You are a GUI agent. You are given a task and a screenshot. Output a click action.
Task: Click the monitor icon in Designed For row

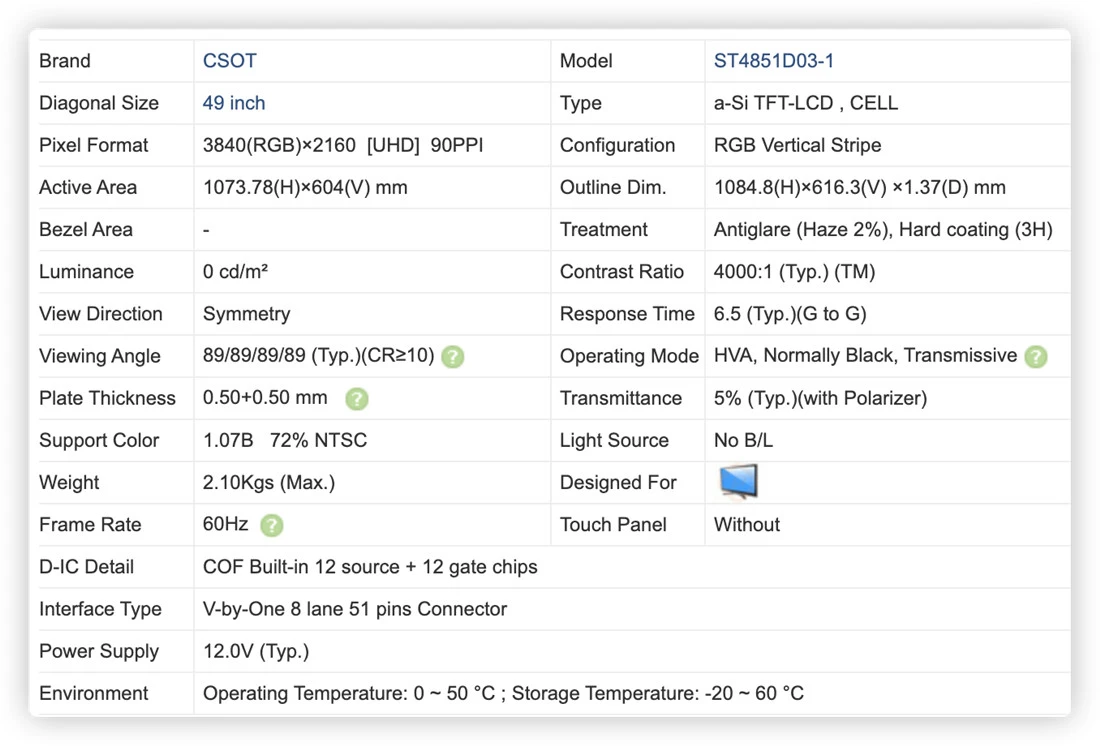tap(738, 481)
